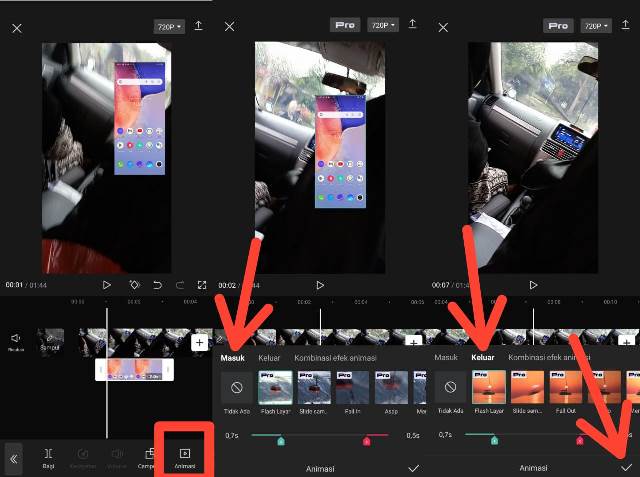Click the white playhead on the 00:02 timeline

(320, 326)
